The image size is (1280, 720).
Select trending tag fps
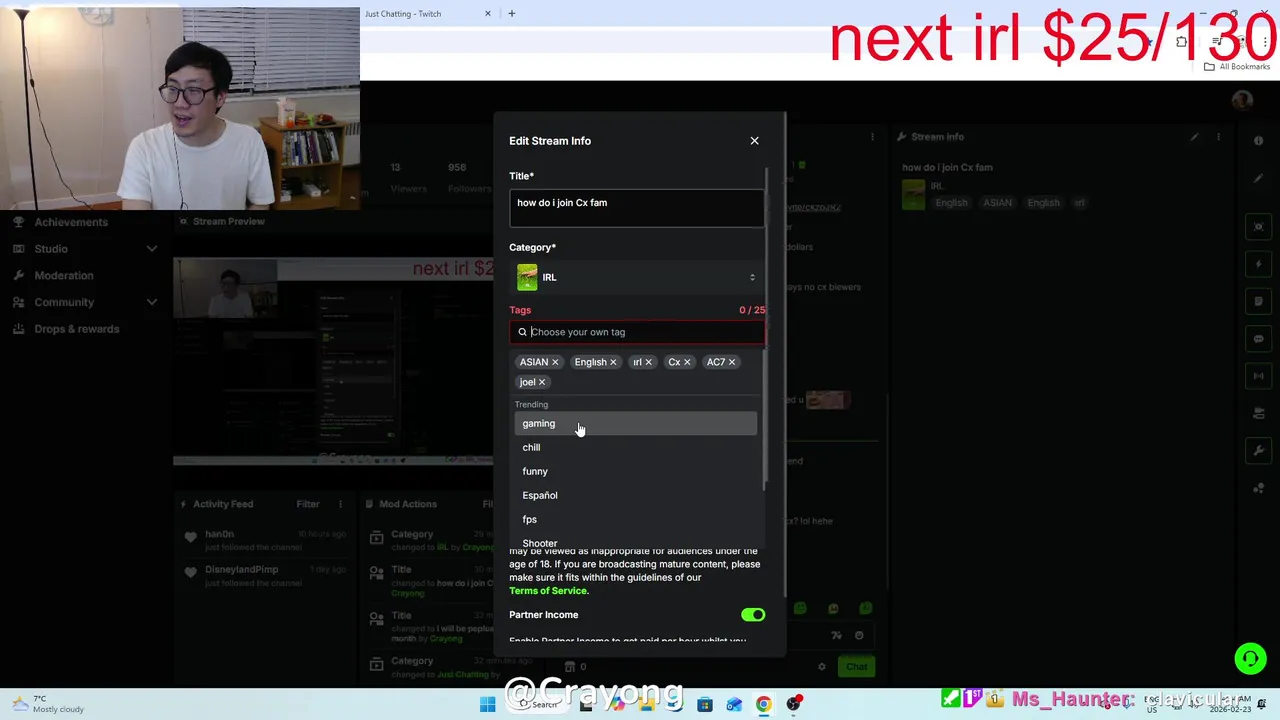(636, 519)
